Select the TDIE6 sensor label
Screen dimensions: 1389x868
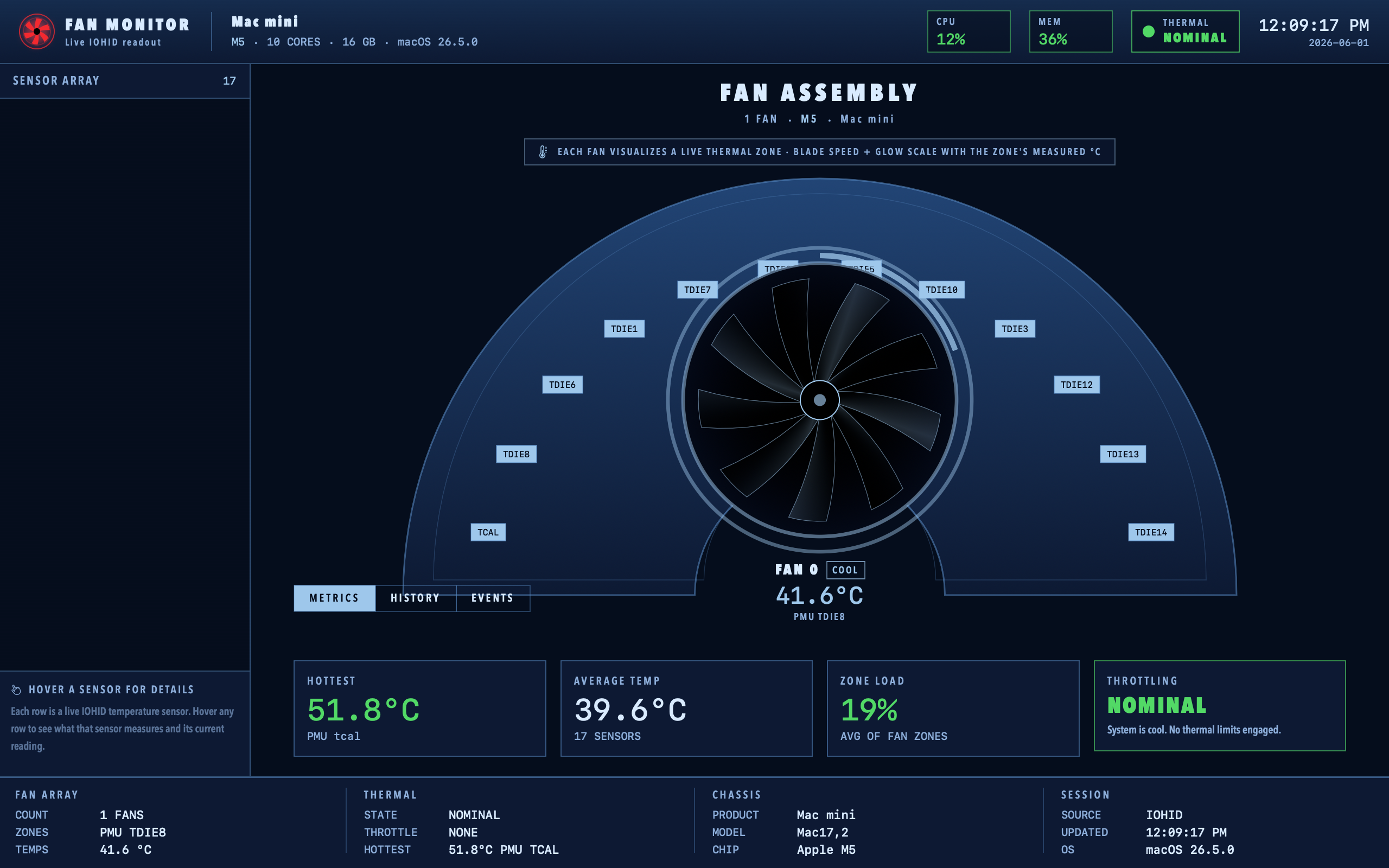(x=563, y=385)
